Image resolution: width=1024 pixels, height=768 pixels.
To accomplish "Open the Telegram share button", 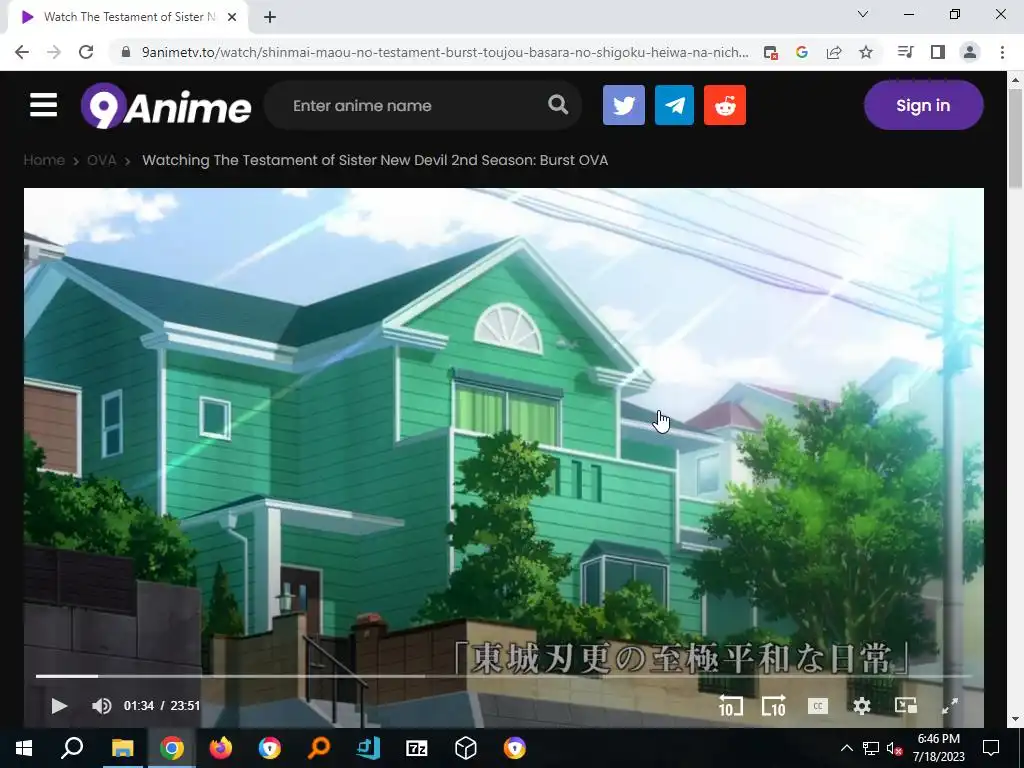I will [x=674, y=105].
